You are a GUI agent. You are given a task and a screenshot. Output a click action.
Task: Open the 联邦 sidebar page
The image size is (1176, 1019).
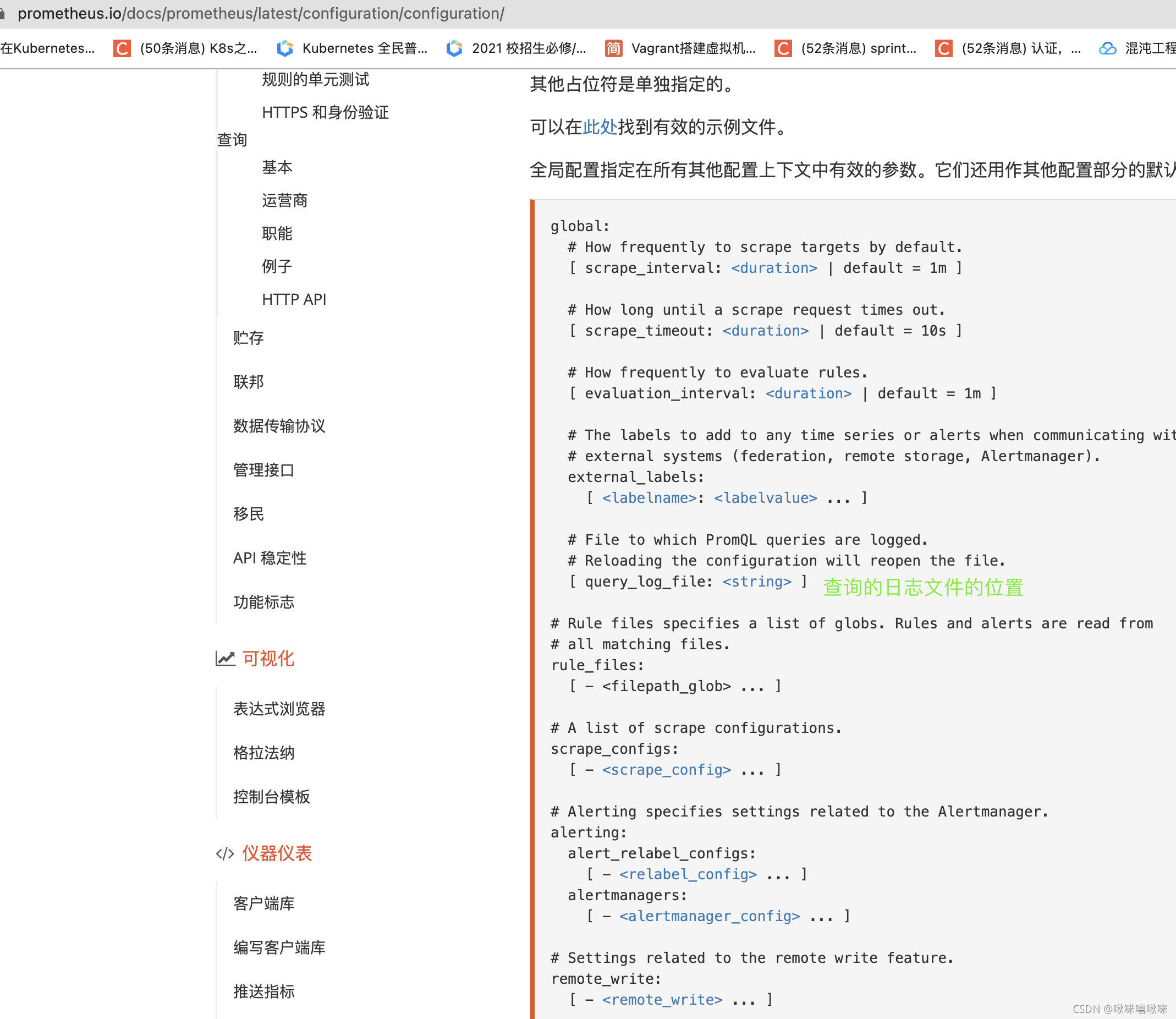[x=249, y=382]
